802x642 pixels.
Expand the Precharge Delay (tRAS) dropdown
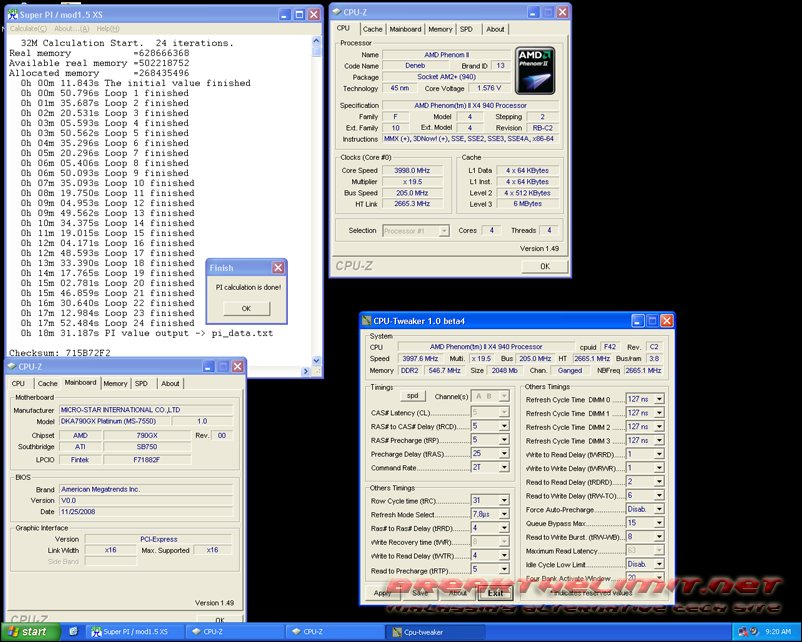coord(504,453)
